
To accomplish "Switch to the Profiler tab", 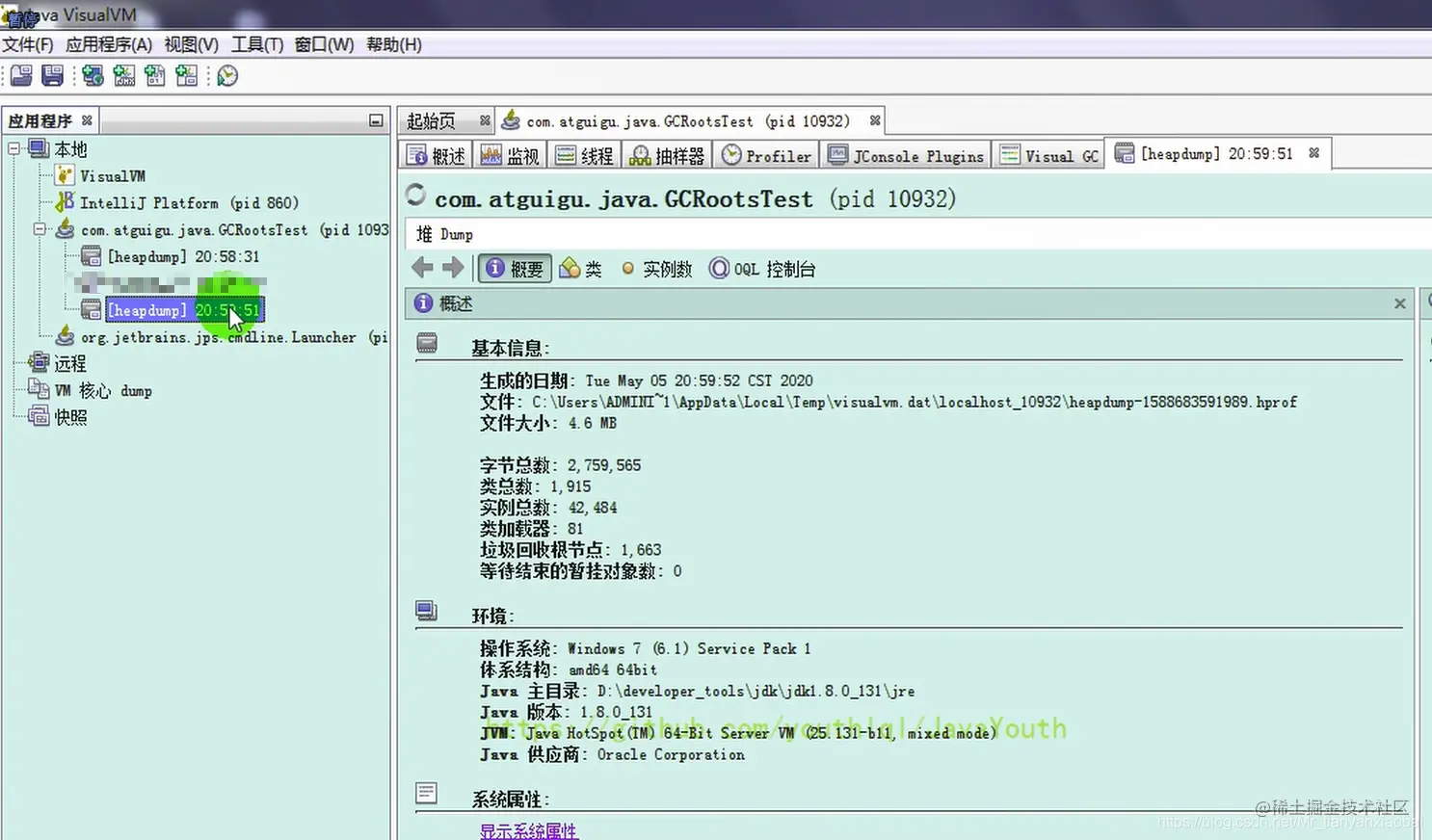I will click(767, 156).
